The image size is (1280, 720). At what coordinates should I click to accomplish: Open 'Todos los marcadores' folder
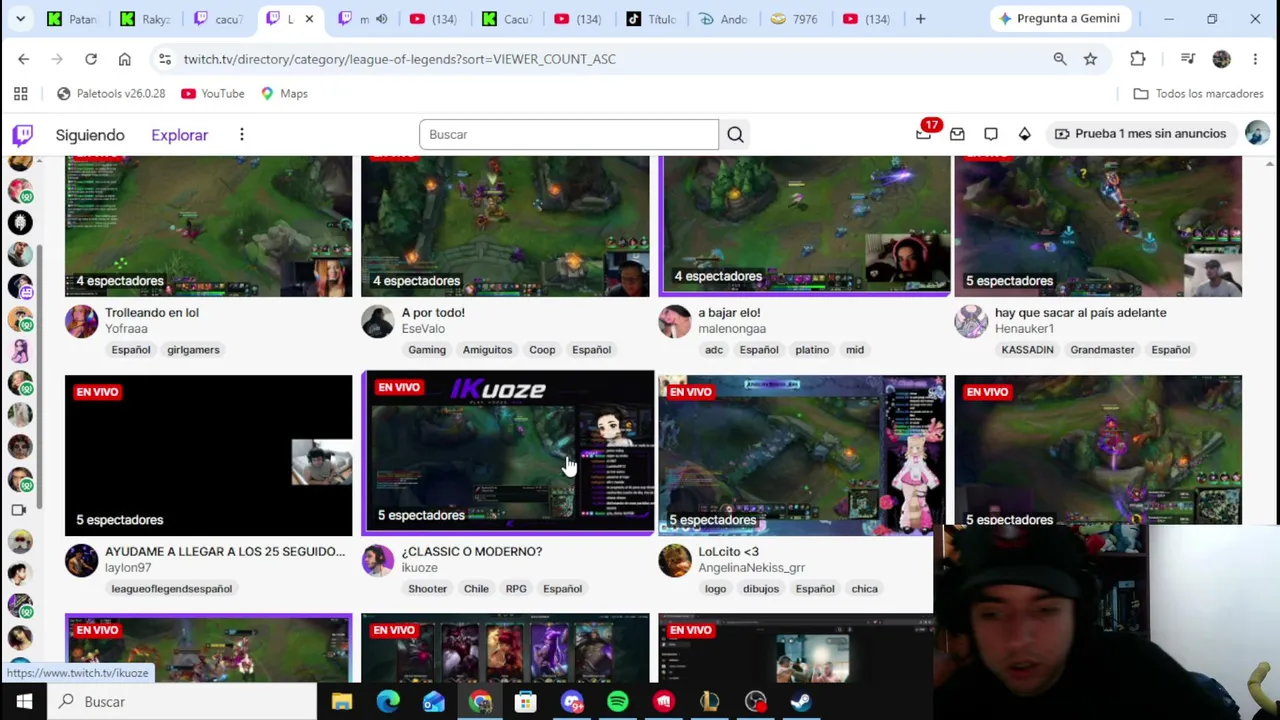coord(1198,94)
